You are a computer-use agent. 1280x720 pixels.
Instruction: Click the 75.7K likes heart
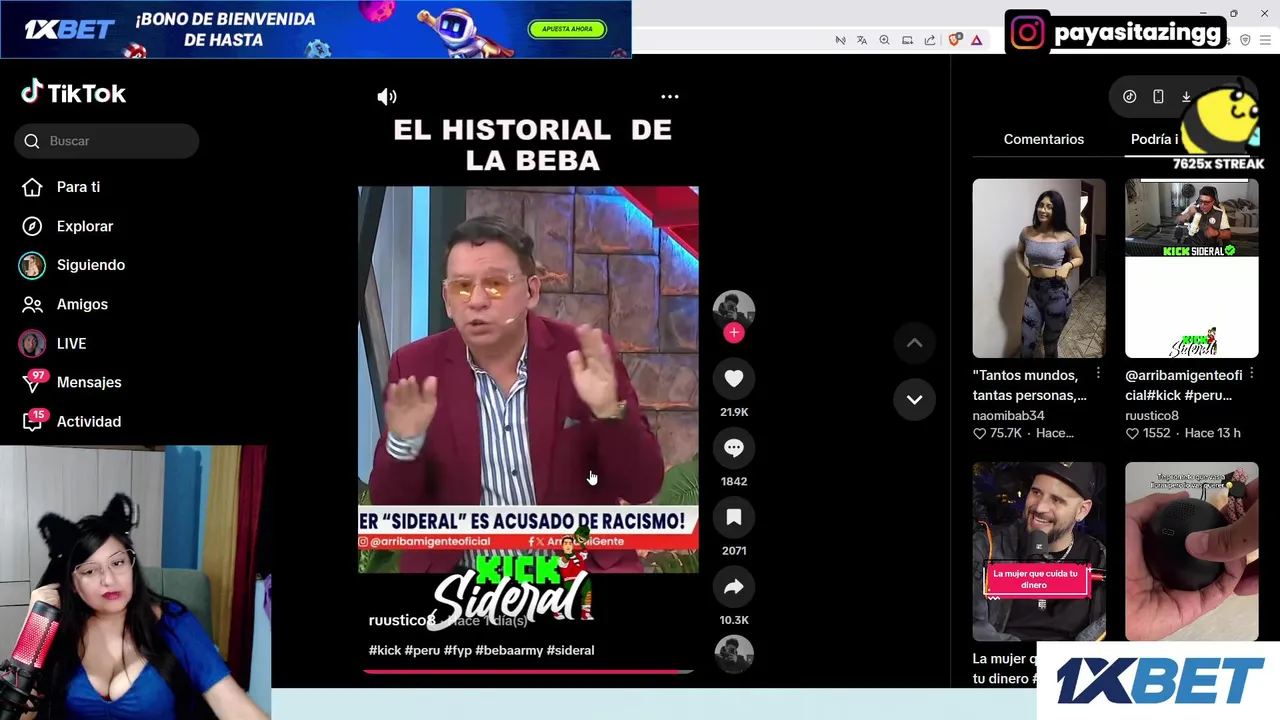click(980, 433)
